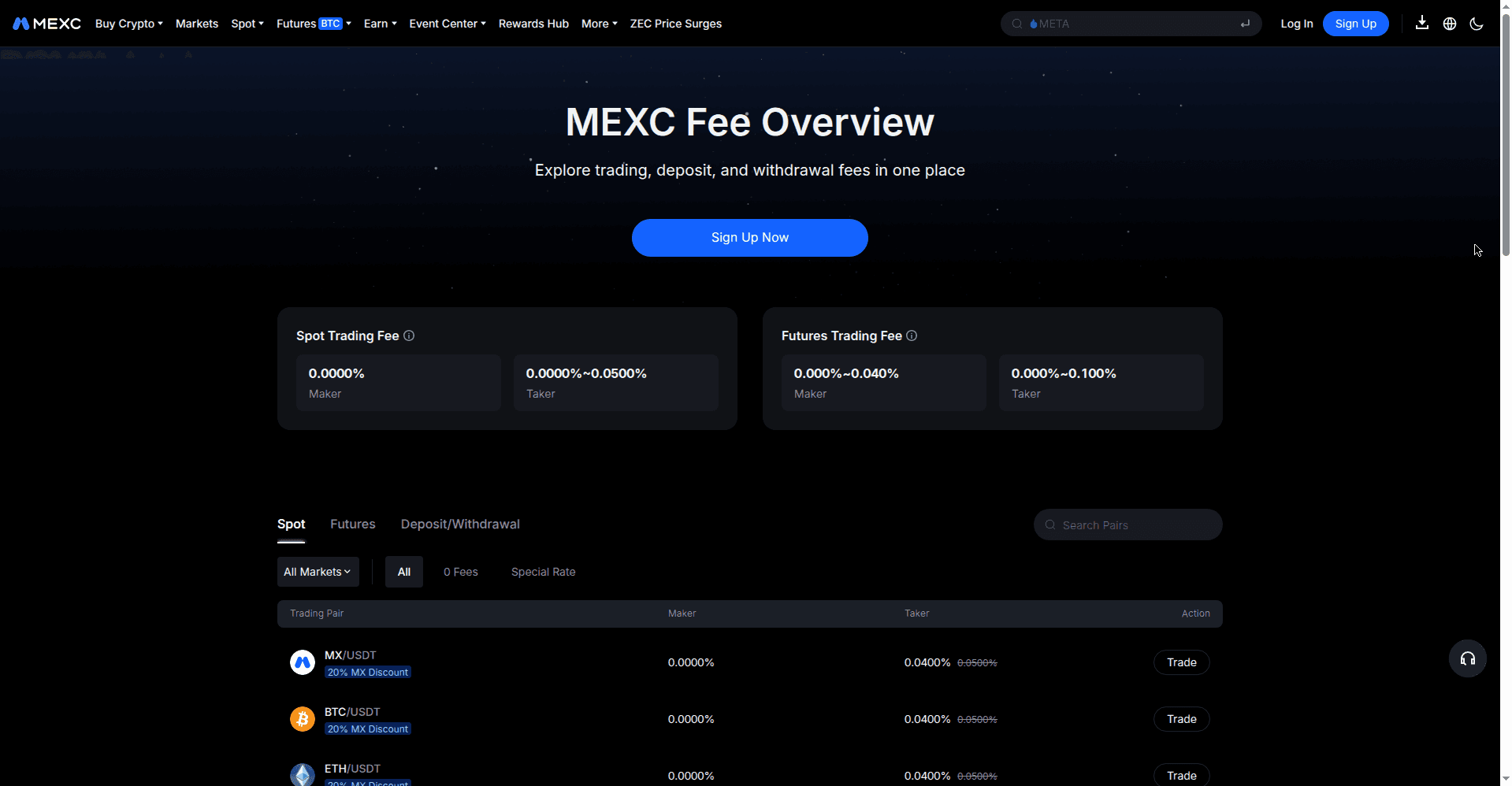This screenshot has height=786, width=1512.
Task: Select the Spot fee tab
Action: coord(291,524)
